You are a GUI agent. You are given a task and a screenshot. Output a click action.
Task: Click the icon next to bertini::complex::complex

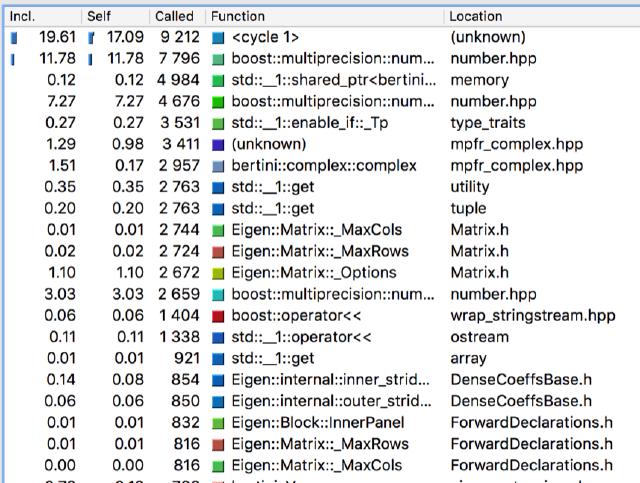[218, 167]
